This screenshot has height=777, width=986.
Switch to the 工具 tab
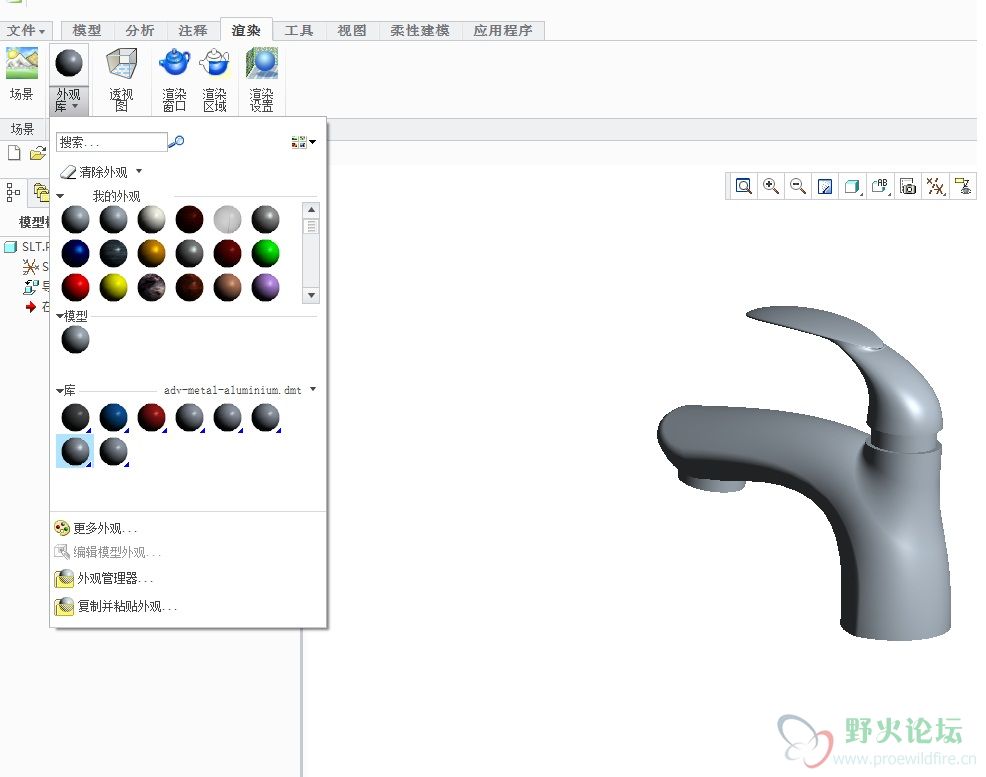[299, 30]
